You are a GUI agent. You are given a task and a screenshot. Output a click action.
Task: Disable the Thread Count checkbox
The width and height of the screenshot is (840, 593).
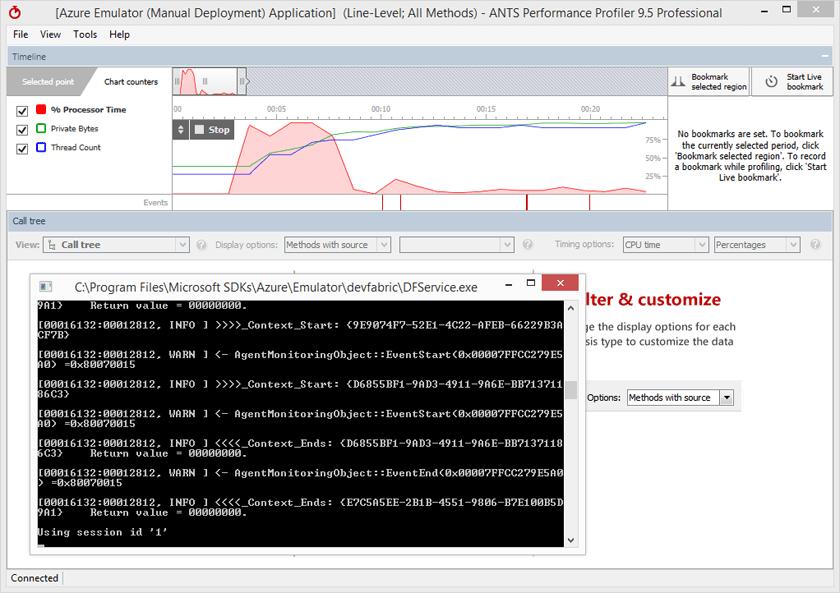coord(22,148)
